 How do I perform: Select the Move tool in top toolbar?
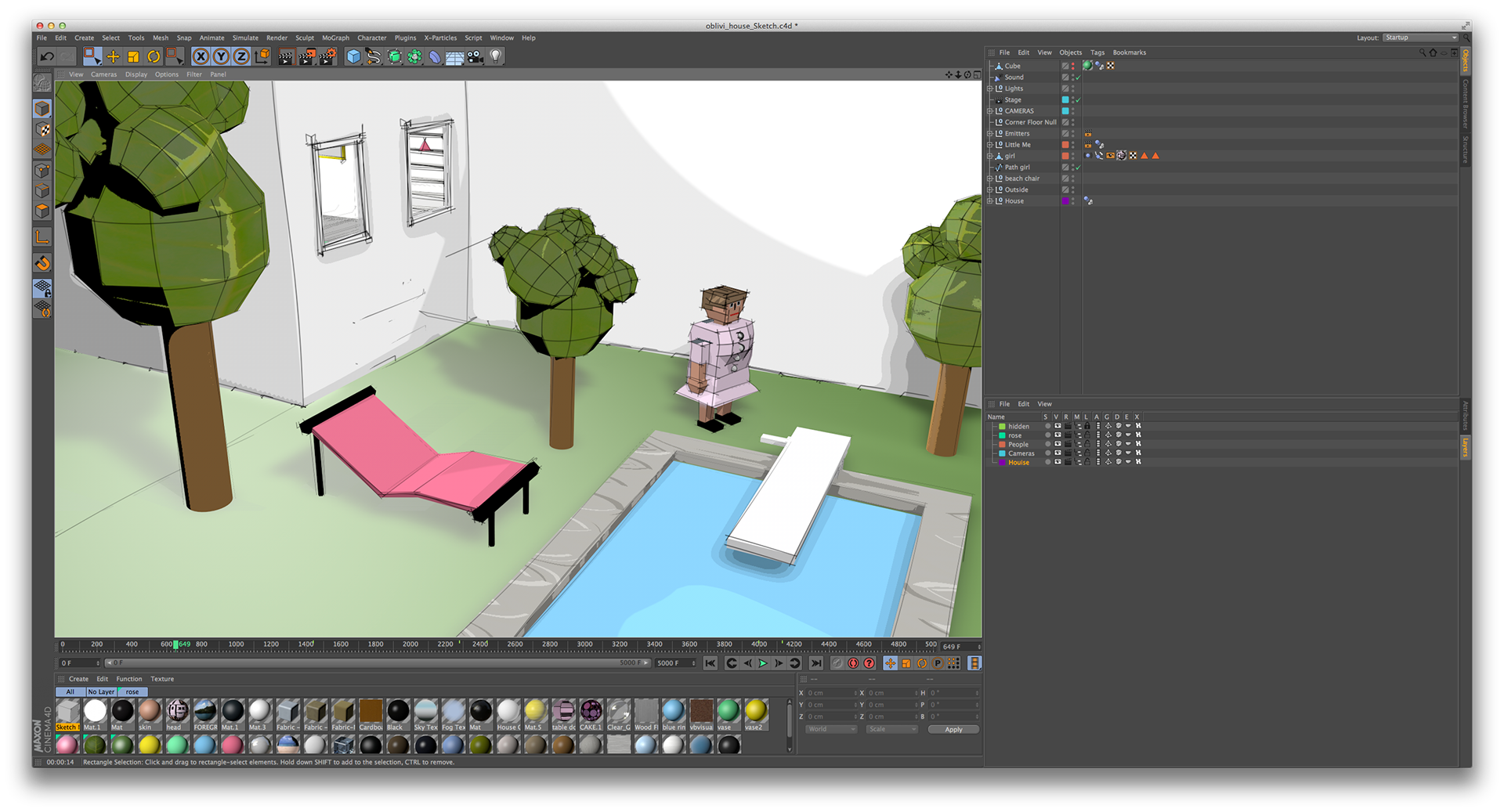[113, 56]
